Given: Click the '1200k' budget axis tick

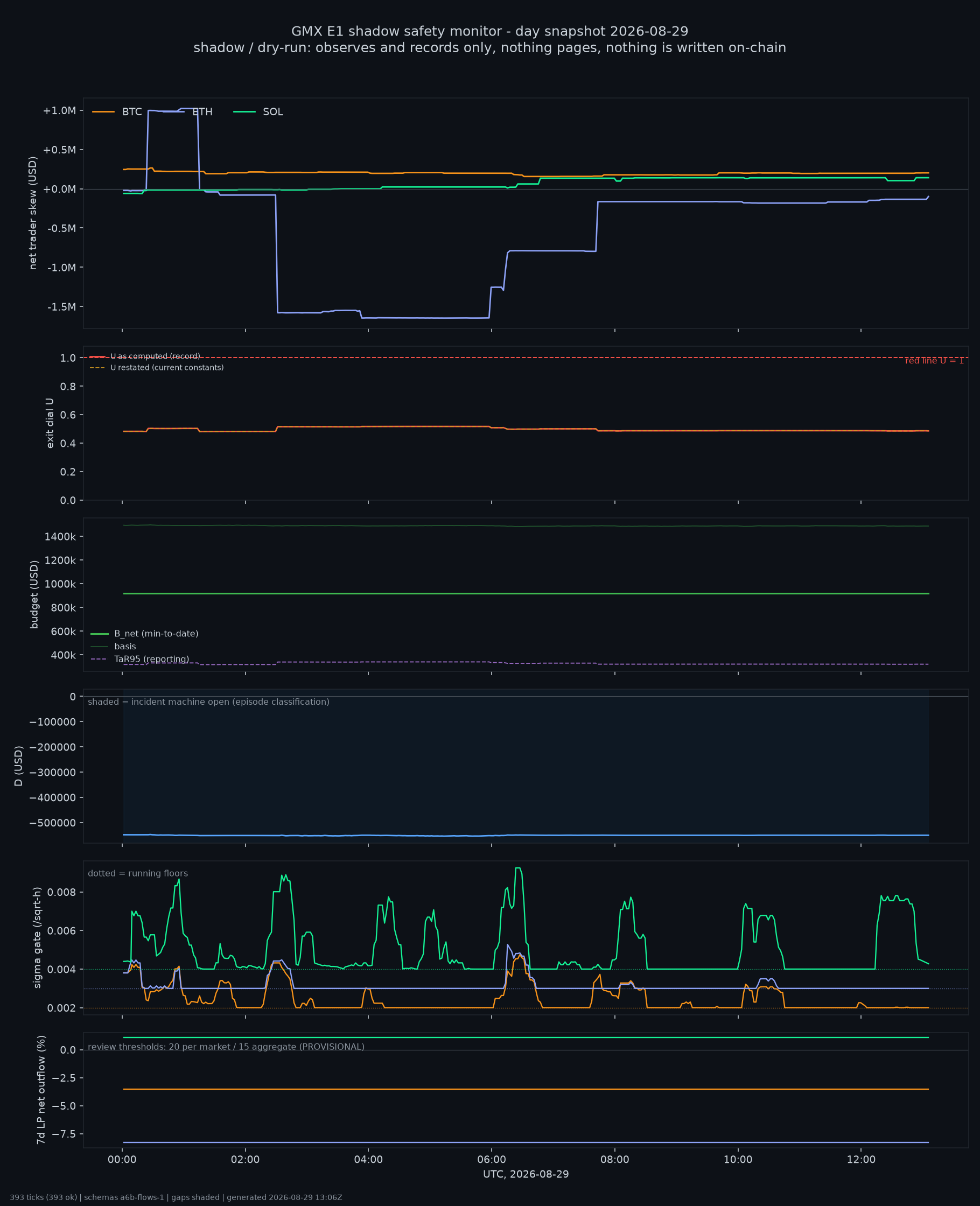Looking at the screenshot, I should click(60, 560).
